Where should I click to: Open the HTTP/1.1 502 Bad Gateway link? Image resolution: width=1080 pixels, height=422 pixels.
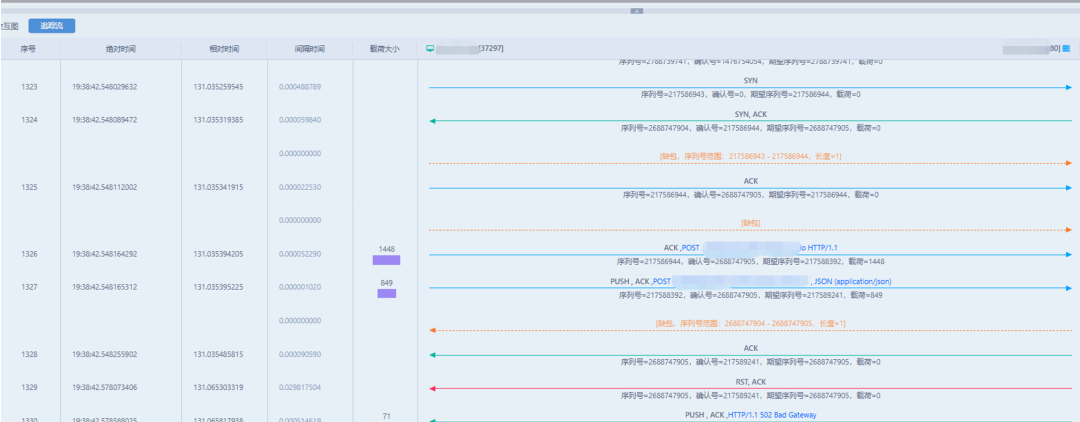click(771, 415)
